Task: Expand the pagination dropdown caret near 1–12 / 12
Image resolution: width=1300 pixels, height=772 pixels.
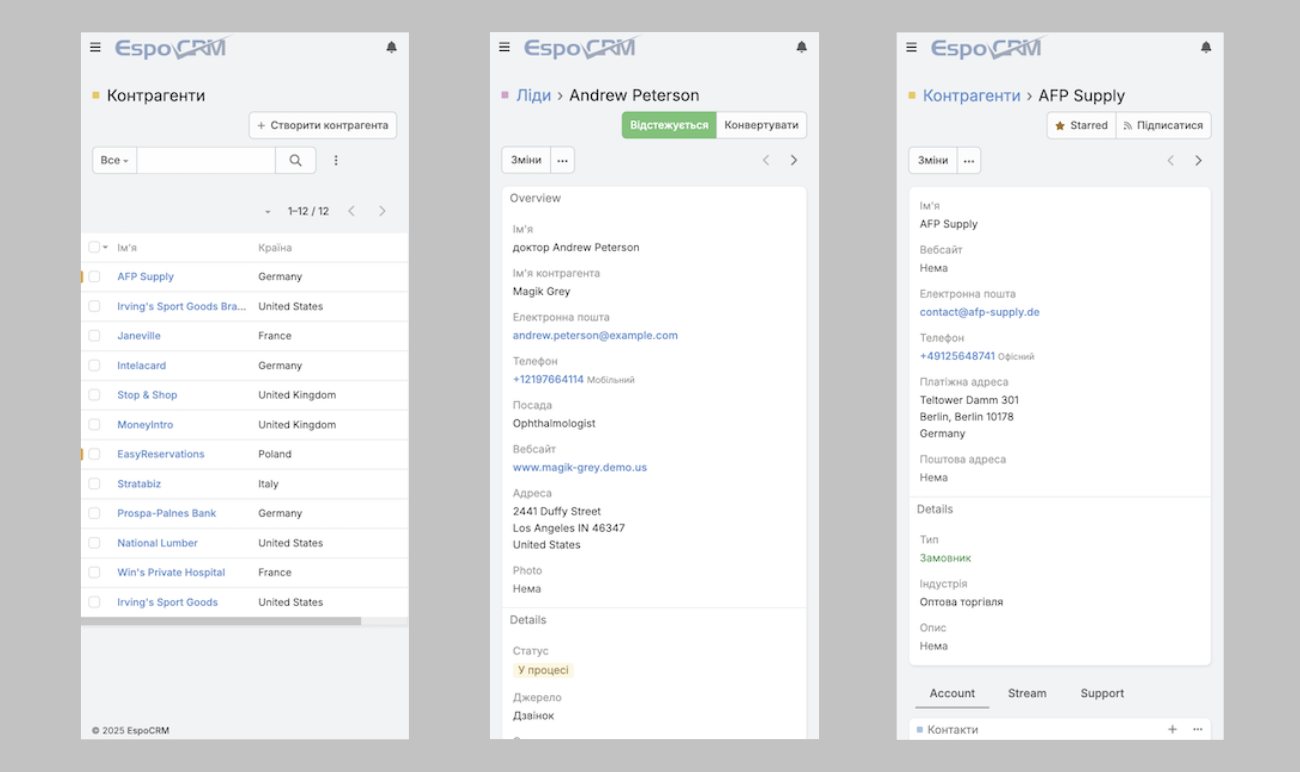Action: pos(267,212)
